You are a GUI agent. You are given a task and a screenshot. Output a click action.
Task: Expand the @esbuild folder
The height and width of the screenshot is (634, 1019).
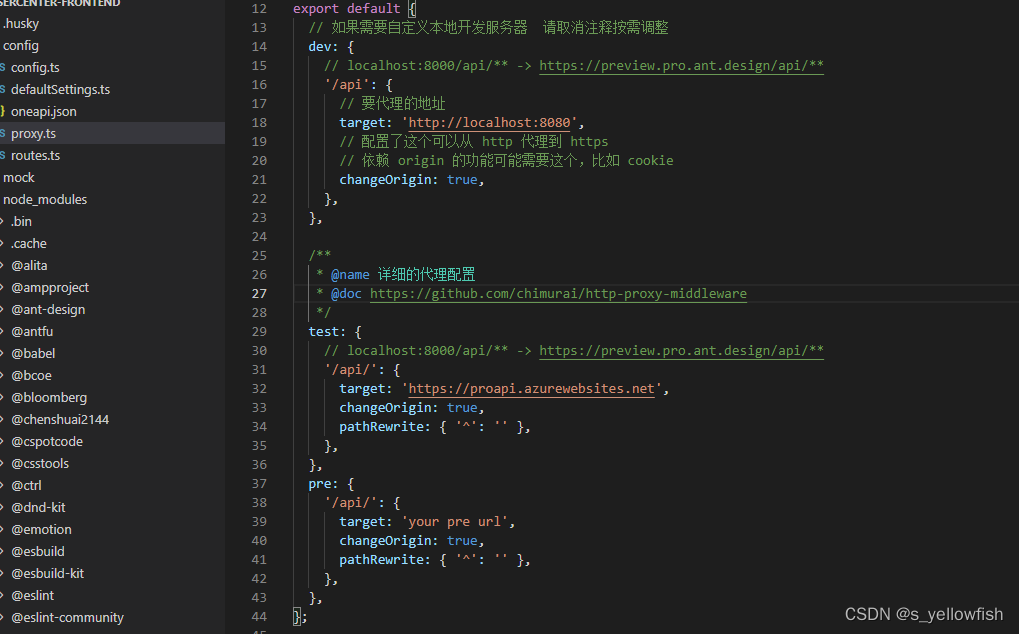(x=38, y=552)
